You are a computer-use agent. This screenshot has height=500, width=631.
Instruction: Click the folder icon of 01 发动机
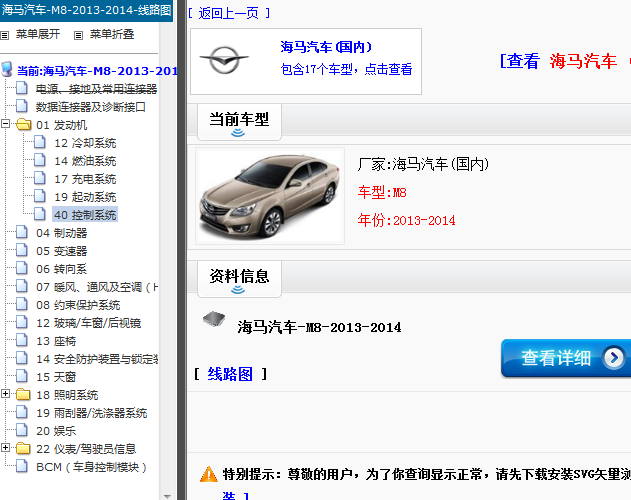click(x=23, y=124)
